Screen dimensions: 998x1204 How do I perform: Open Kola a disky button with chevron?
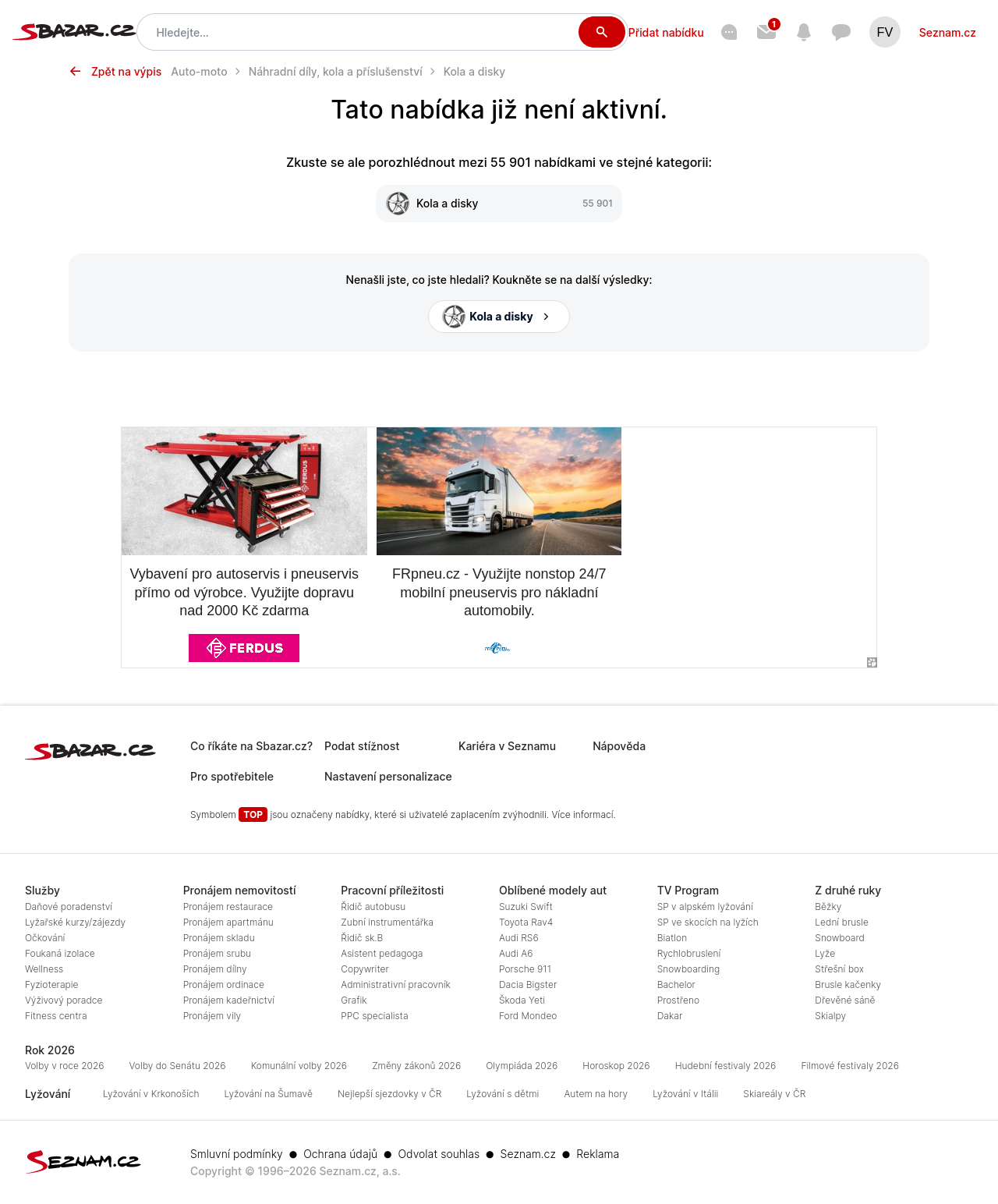[499, 317]
